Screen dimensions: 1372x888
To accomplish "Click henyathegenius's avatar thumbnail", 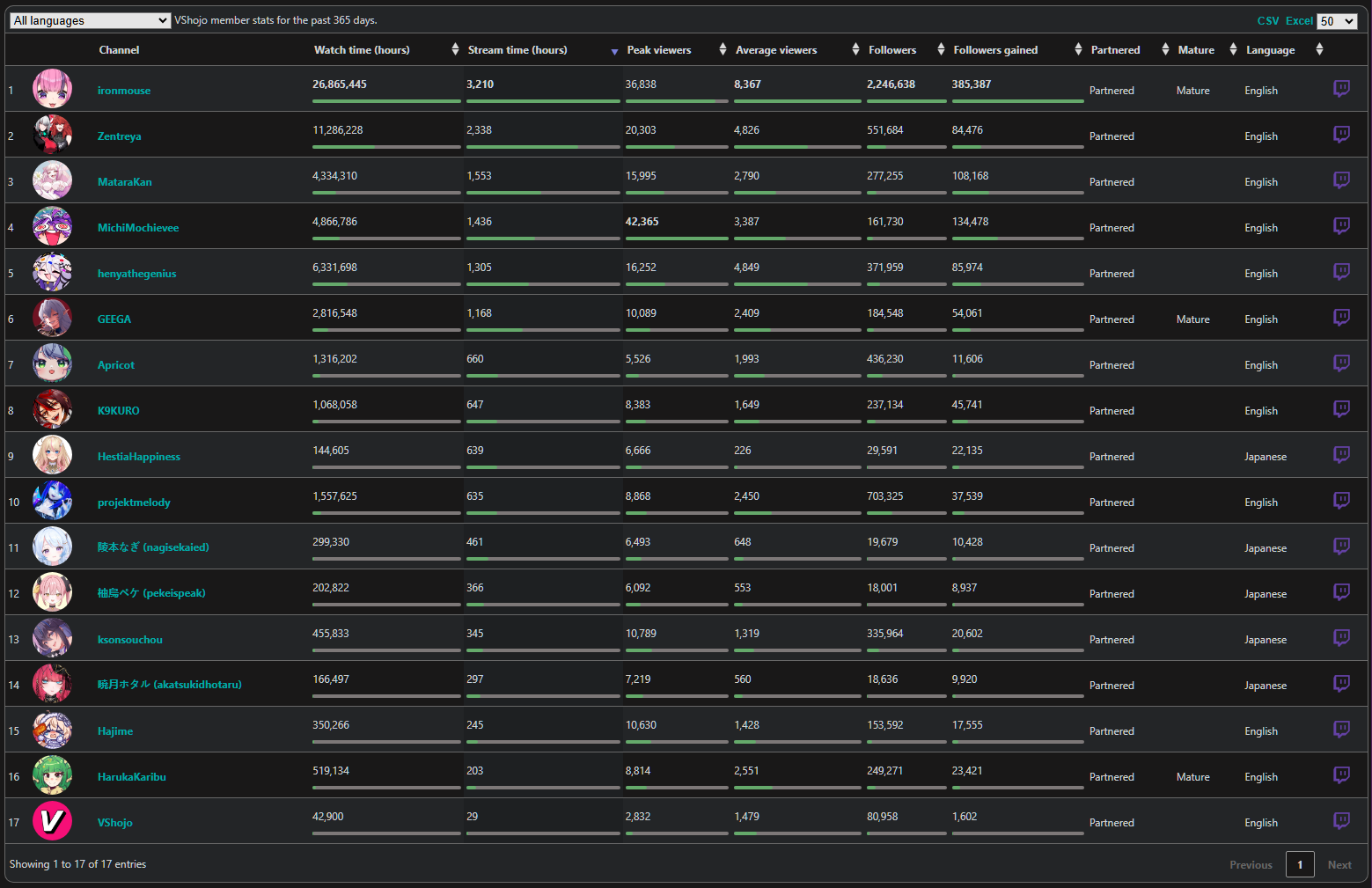I will [52, 272].
